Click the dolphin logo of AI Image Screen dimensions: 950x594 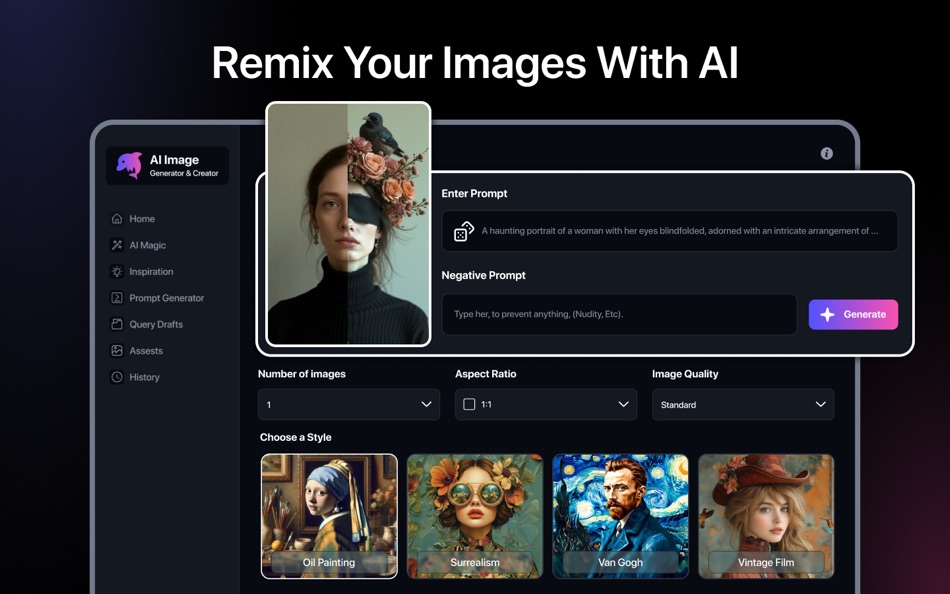point(129,165)
